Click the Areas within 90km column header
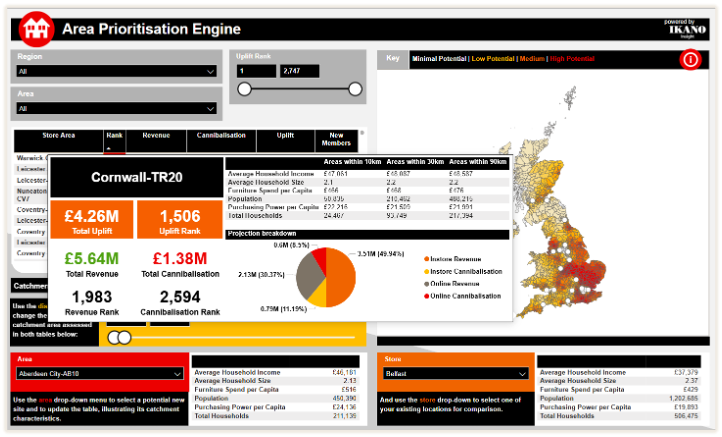 click(477, 162)
